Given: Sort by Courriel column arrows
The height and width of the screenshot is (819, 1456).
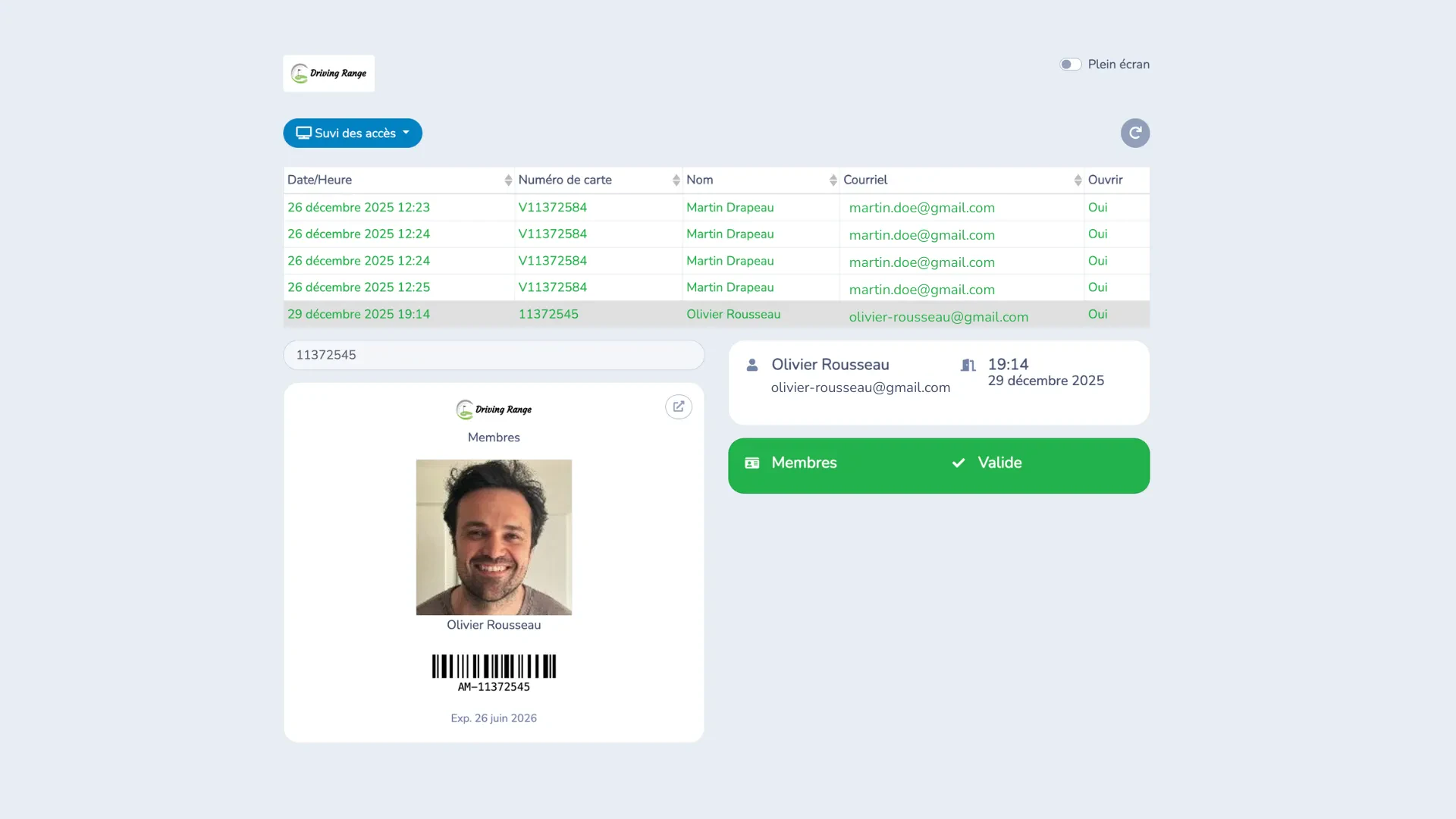Looking at the screenshot, I should [1078, 180].
